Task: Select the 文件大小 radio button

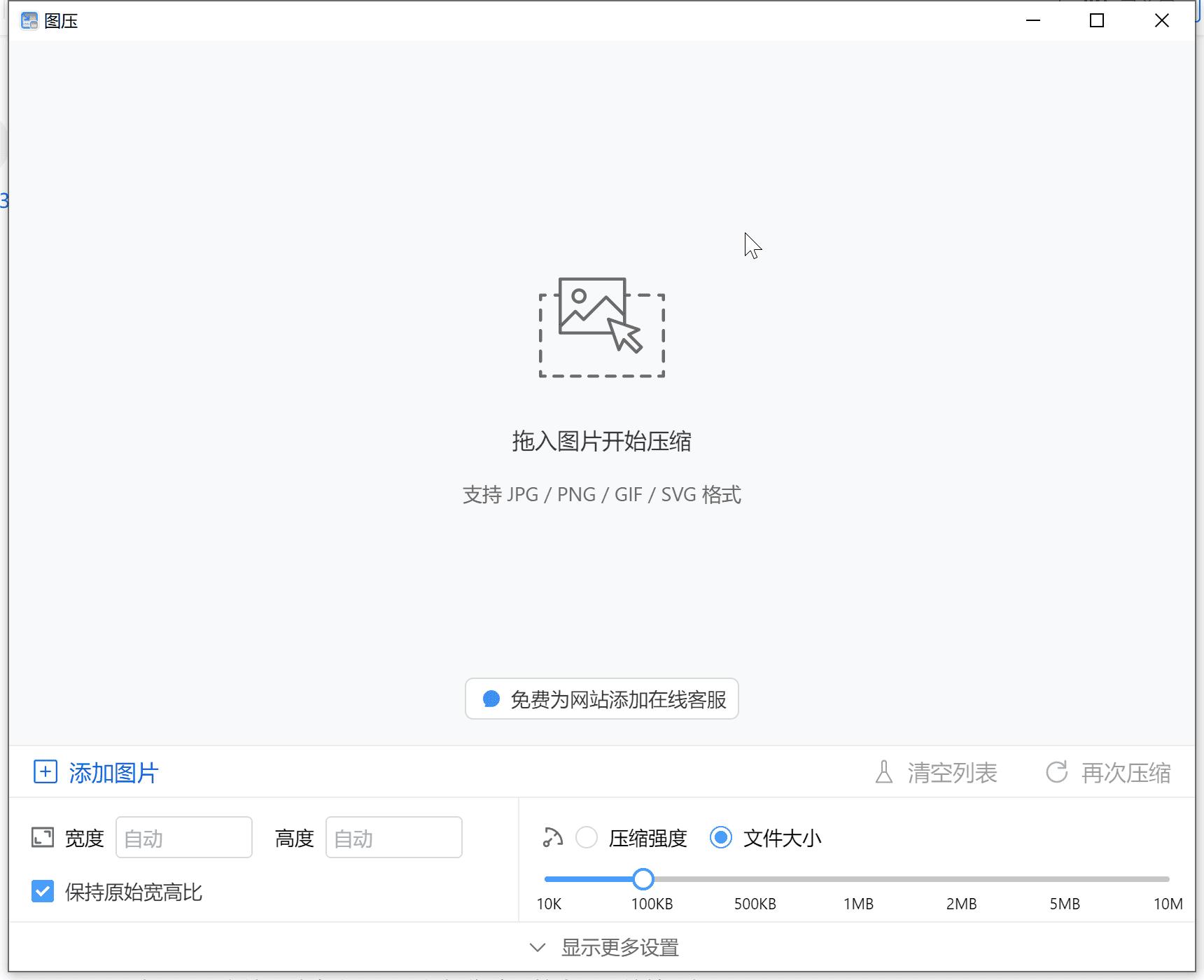Action: [720, 837]
